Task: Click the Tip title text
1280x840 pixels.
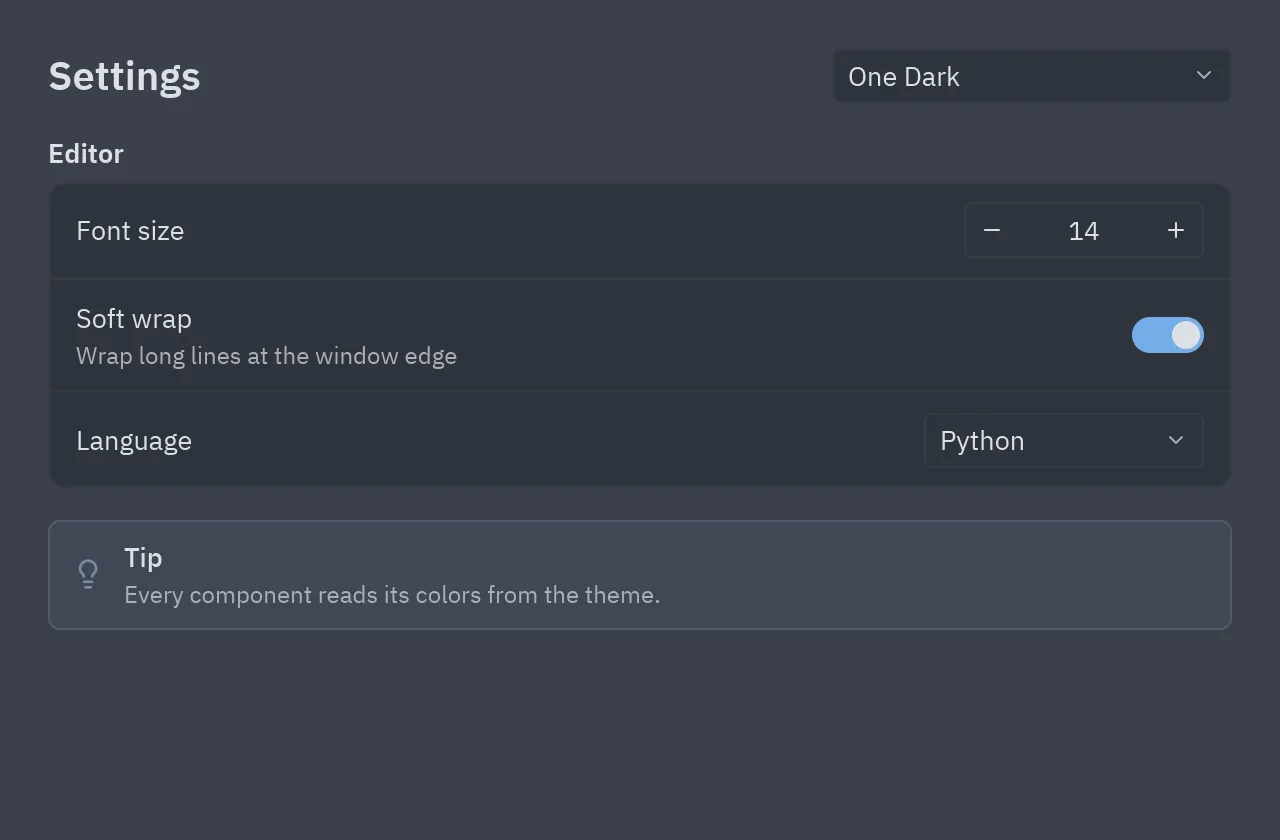Action: point(143,558)
